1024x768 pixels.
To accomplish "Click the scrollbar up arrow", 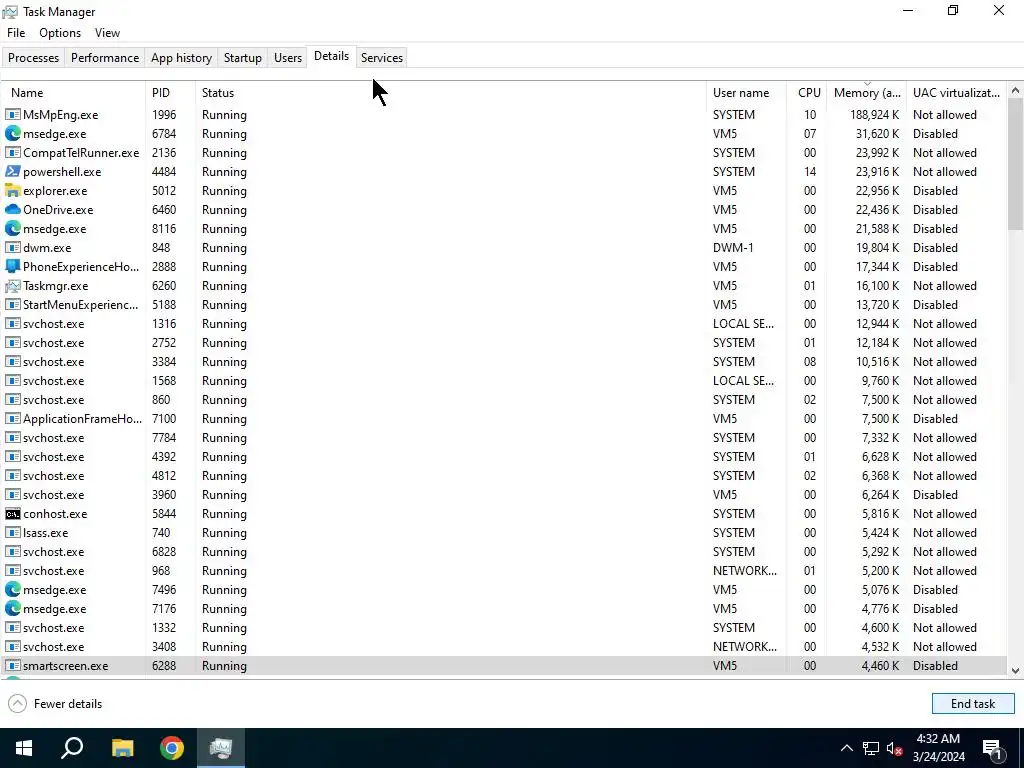I will (1015, 91).
